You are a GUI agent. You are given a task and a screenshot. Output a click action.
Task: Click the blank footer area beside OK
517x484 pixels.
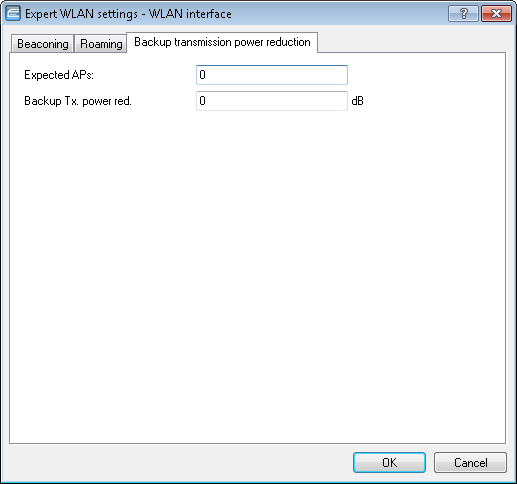click(180, 462)
